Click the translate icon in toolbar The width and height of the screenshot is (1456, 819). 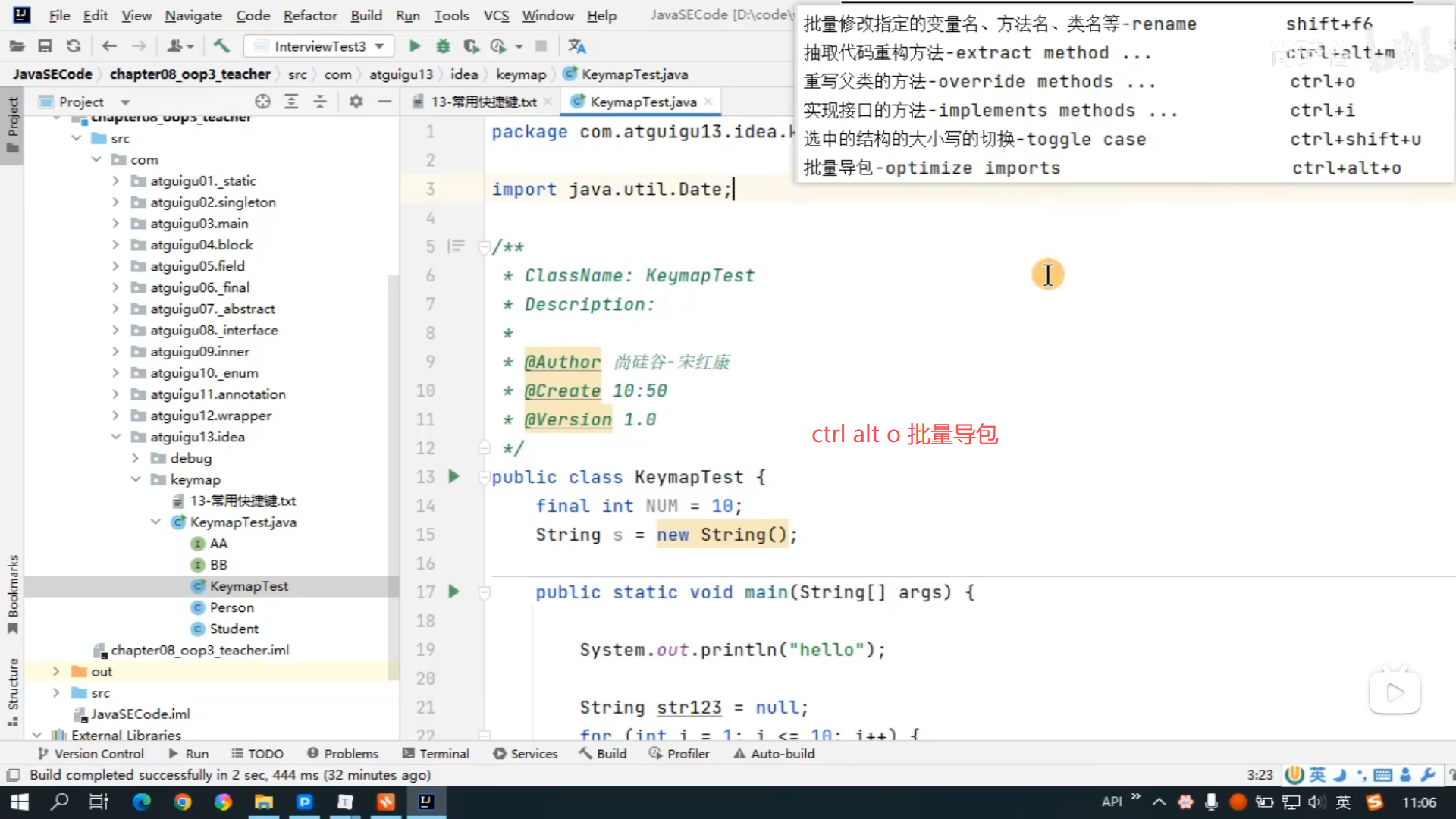tap(577, 46)
